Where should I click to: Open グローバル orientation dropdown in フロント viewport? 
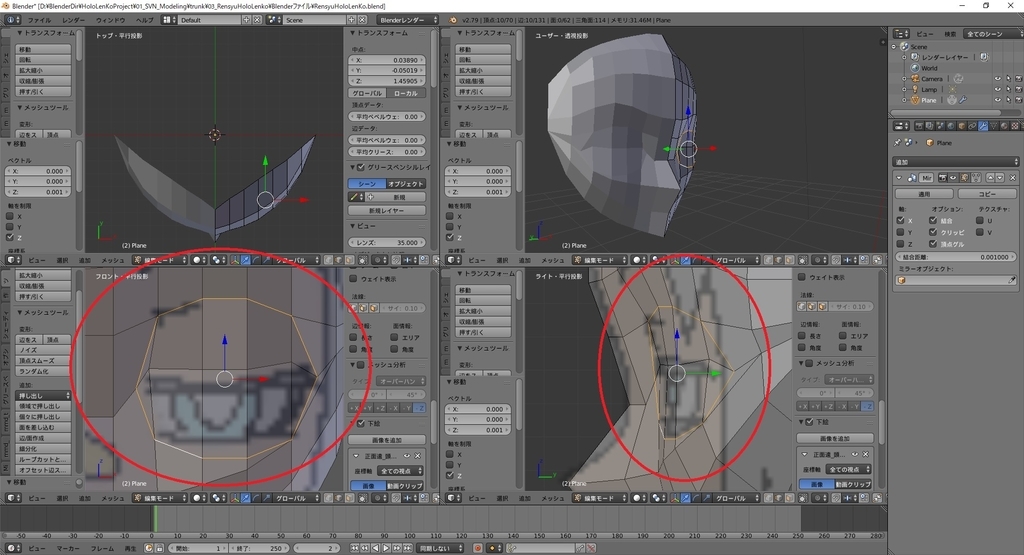click(x=294, y=498)
